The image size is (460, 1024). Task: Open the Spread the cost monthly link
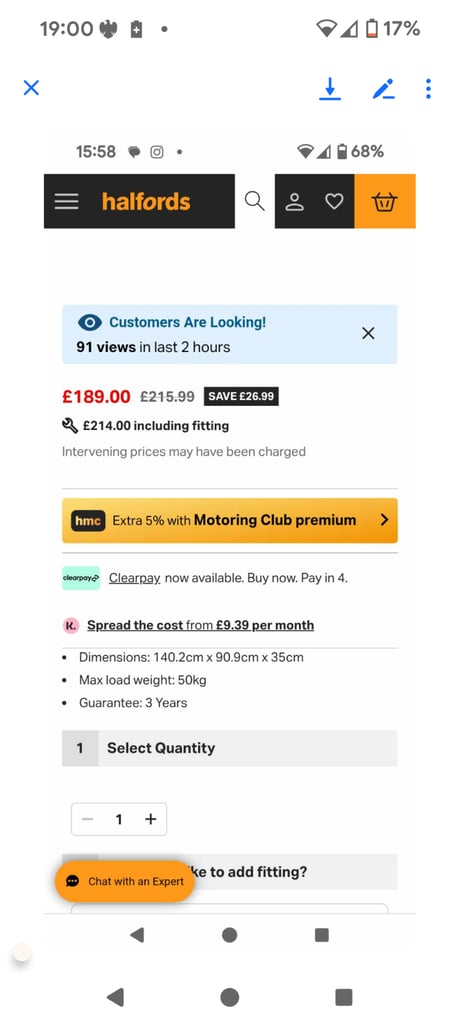point(201,625)
